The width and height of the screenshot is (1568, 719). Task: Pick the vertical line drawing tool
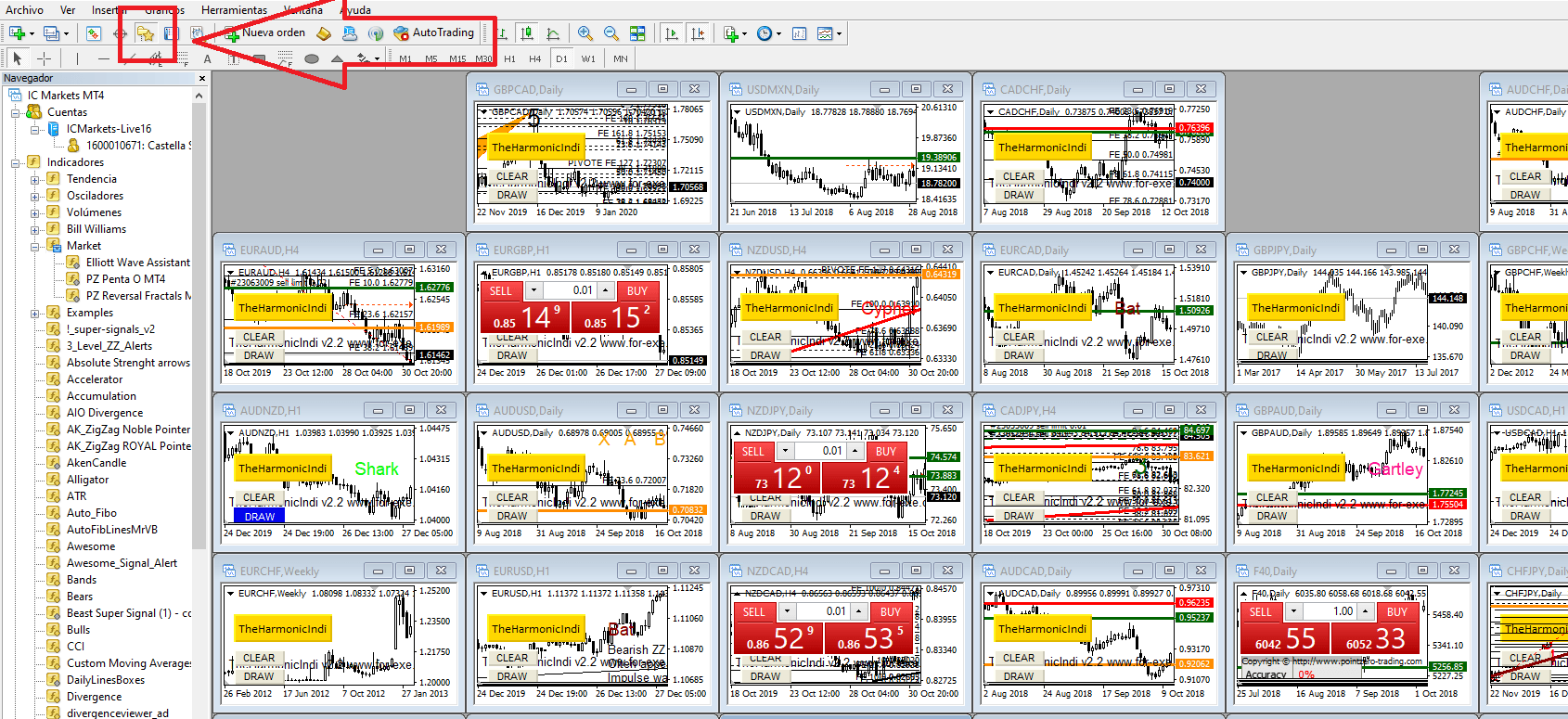click(x=77, y=58)
